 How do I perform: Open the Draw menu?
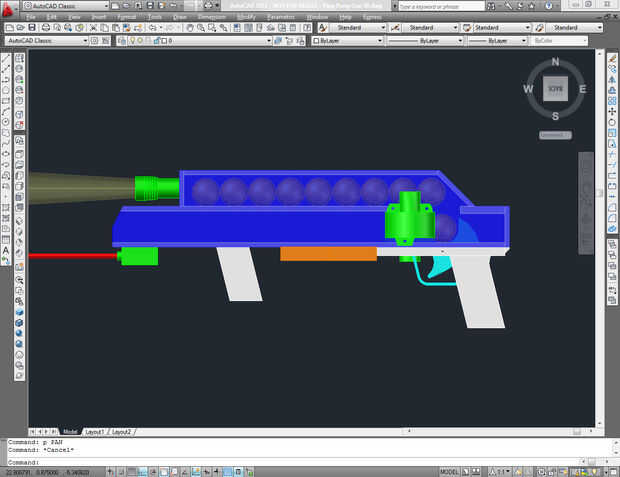tap(180, 17)
